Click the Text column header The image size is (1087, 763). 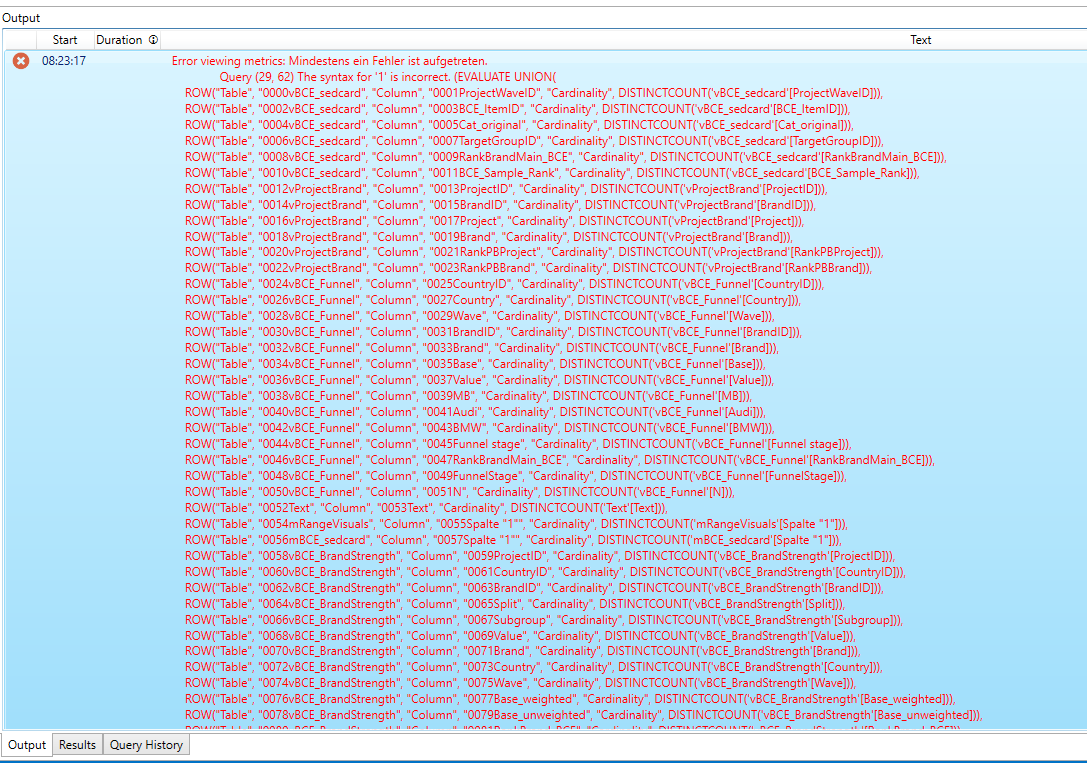click(920, 40)
